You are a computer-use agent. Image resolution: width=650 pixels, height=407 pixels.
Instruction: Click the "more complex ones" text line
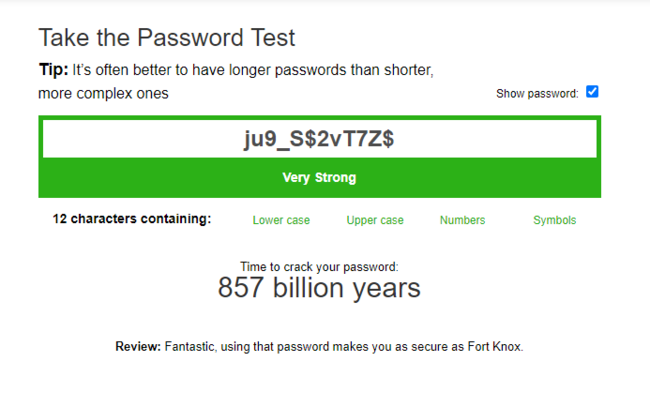103,94
